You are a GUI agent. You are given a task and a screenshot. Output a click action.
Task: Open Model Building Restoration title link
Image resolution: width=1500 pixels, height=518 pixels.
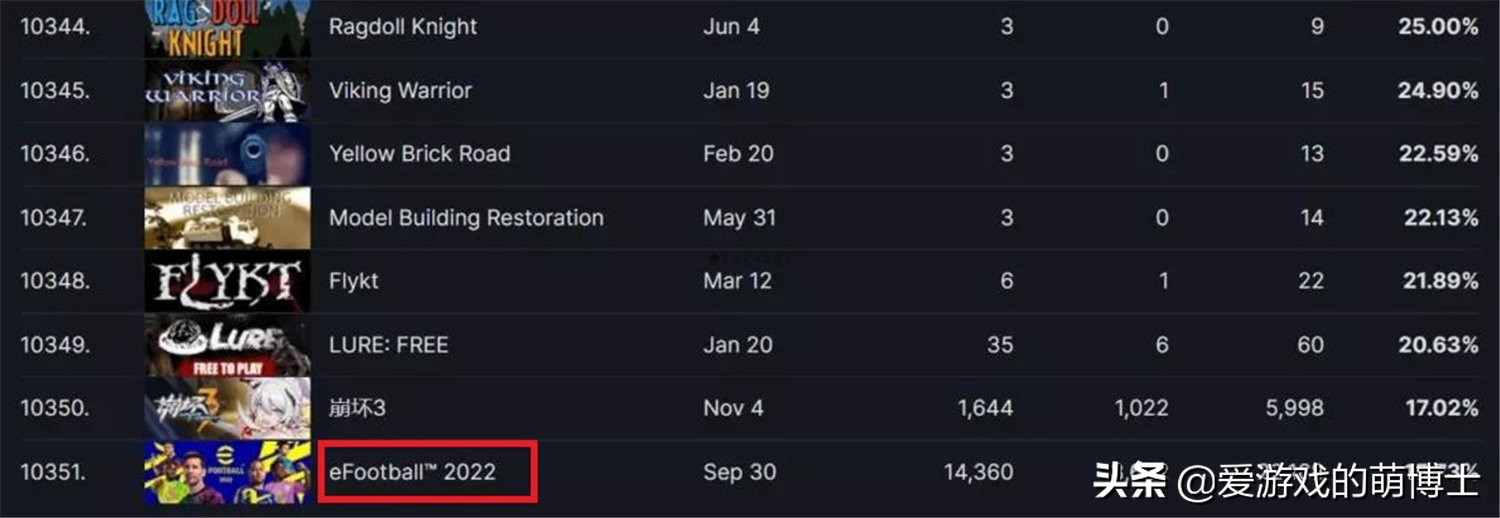(466, 218)
